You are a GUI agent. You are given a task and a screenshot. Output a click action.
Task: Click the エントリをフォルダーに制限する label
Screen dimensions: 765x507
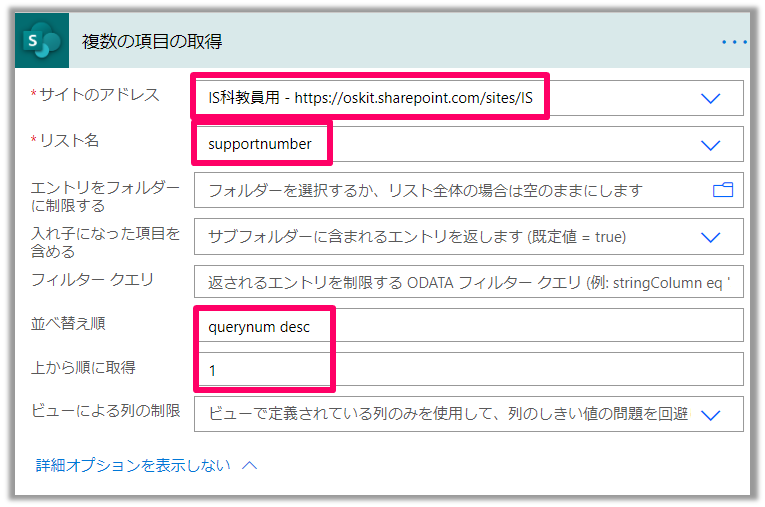(105, 196)
